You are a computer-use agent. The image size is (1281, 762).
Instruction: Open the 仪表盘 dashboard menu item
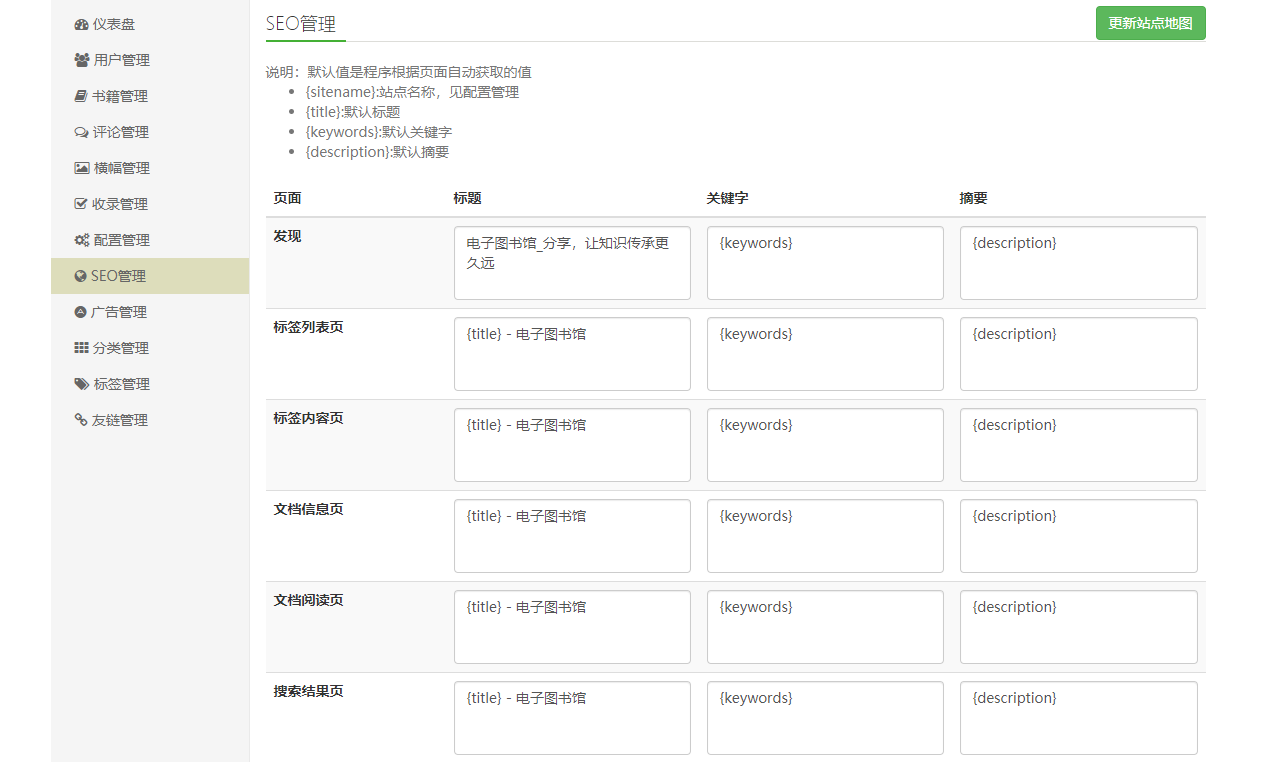tap(150, 24)
